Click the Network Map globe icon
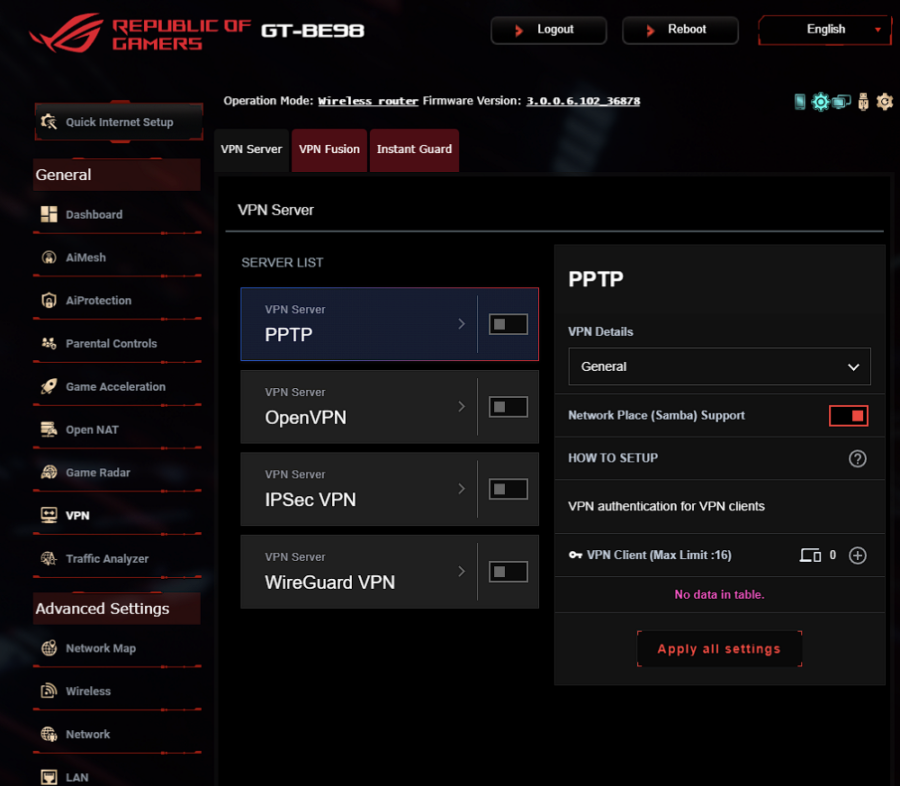900x786 pixels. (x=49, y=648)
